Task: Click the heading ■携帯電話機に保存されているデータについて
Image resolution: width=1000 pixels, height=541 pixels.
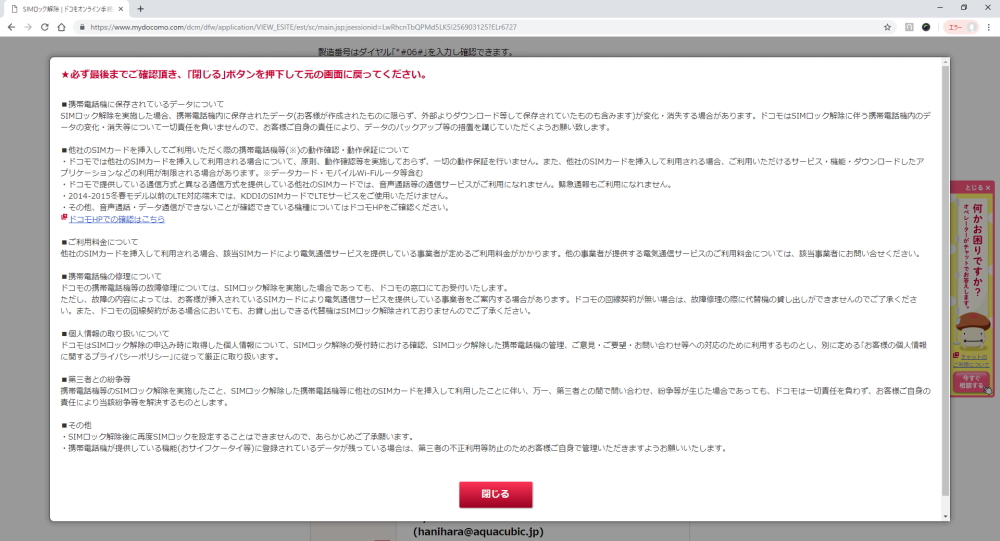Action: (x=143, y=104)
